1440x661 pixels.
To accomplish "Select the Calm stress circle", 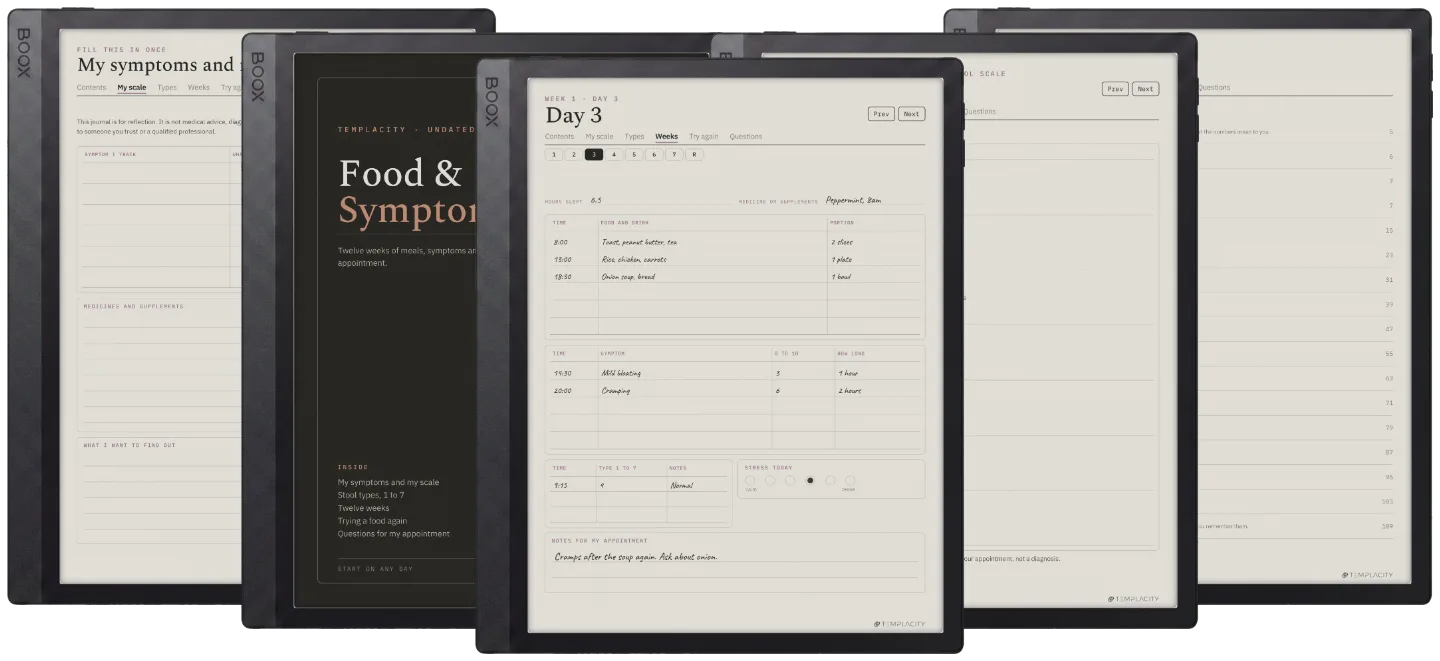I will (x=750, y=480).
